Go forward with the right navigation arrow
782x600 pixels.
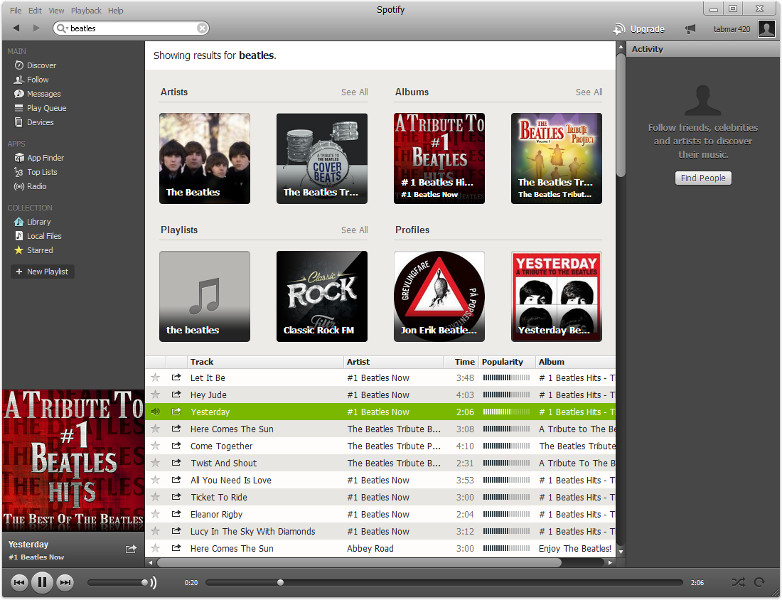point(35,28)
